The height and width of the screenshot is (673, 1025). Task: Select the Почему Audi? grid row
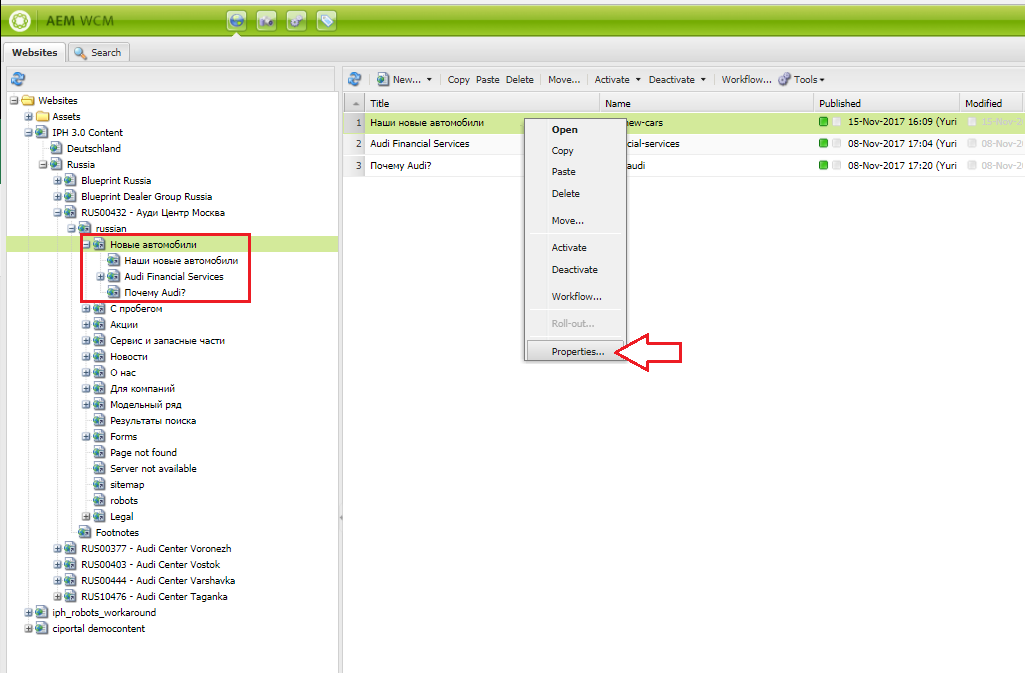coord(684,165)
